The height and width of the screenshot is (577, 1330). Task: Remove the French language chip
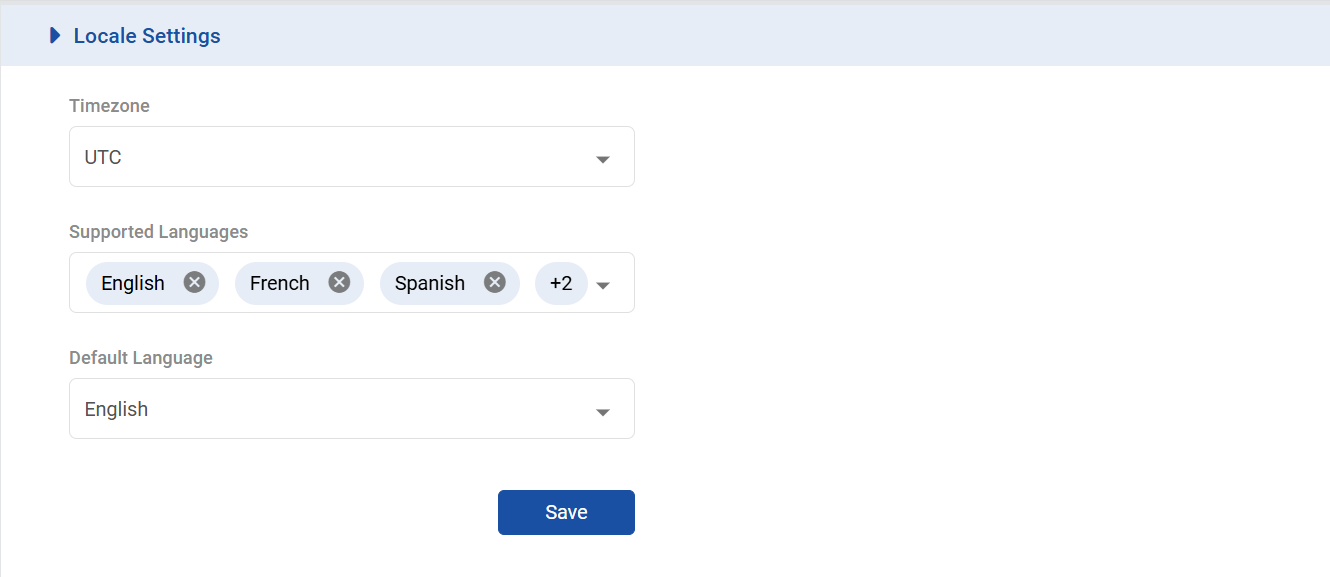(340, 283)
